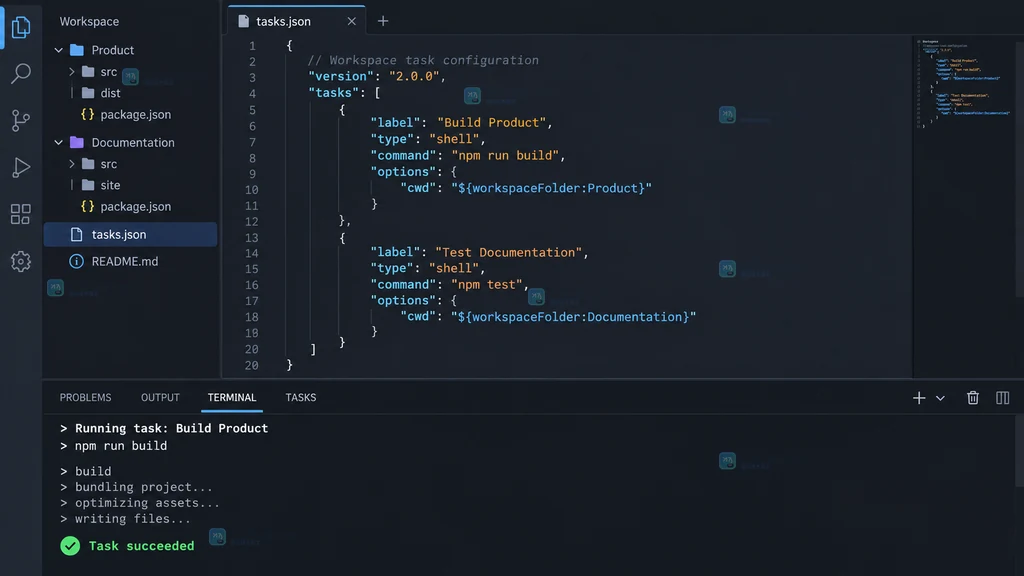Open the terminal launch profile dropdown arrow
Screen dimensions: 1024x576
pos(940,398)
